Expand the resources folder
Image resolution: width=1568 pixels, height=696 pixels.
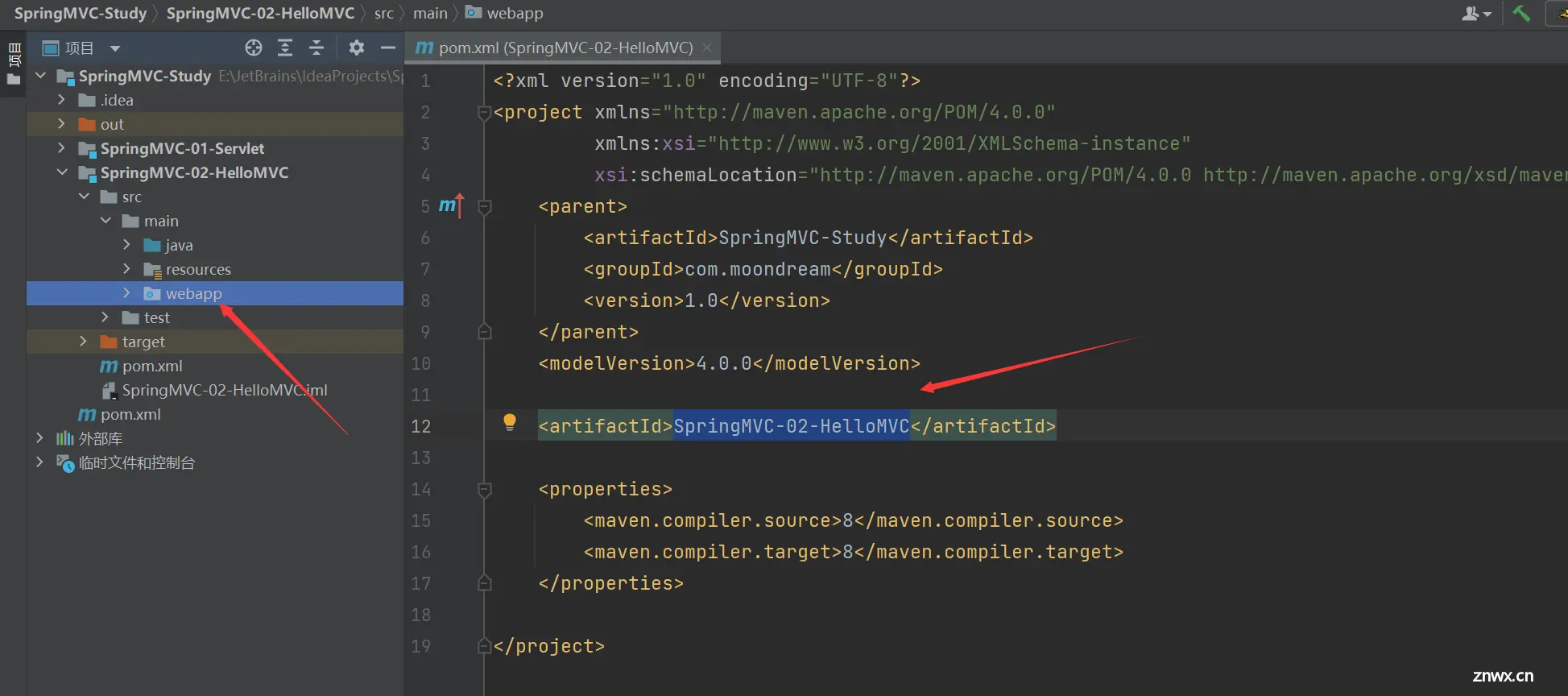point(126,269)
